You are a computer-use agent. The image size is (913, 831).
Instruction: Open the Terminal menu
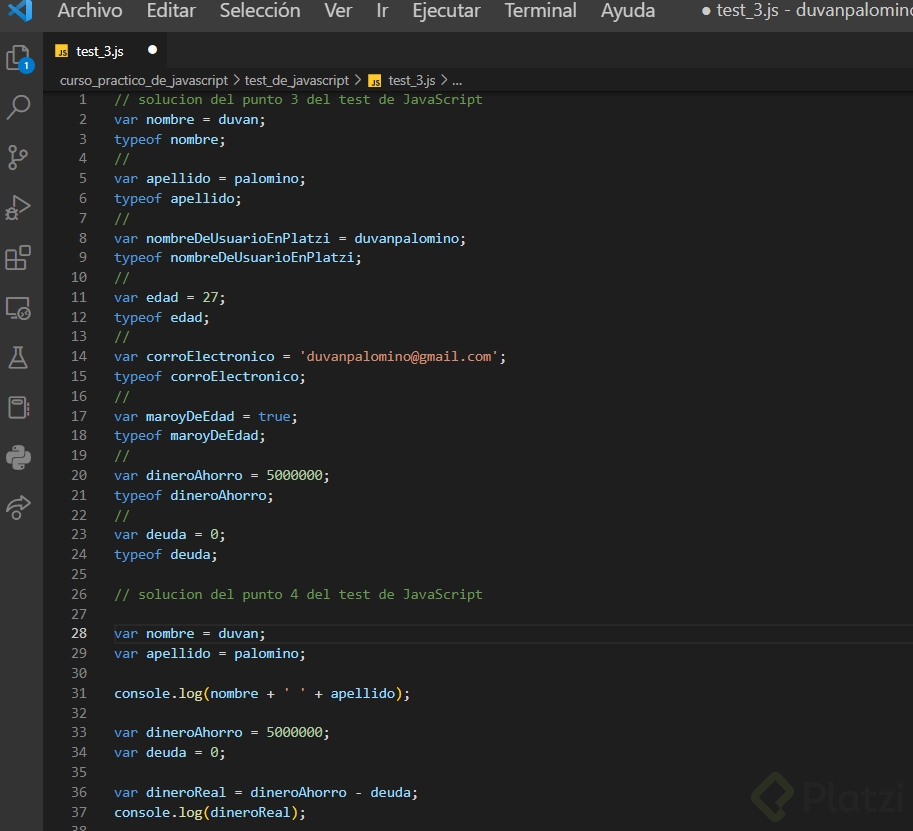(540, 10)
